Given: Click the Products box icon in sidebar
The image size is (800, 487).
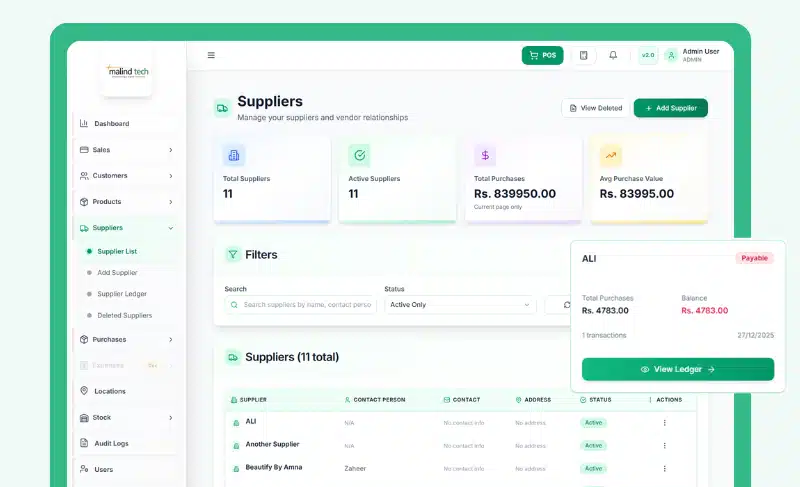Looking at the screenshot, I should click(x=84, y=201).
